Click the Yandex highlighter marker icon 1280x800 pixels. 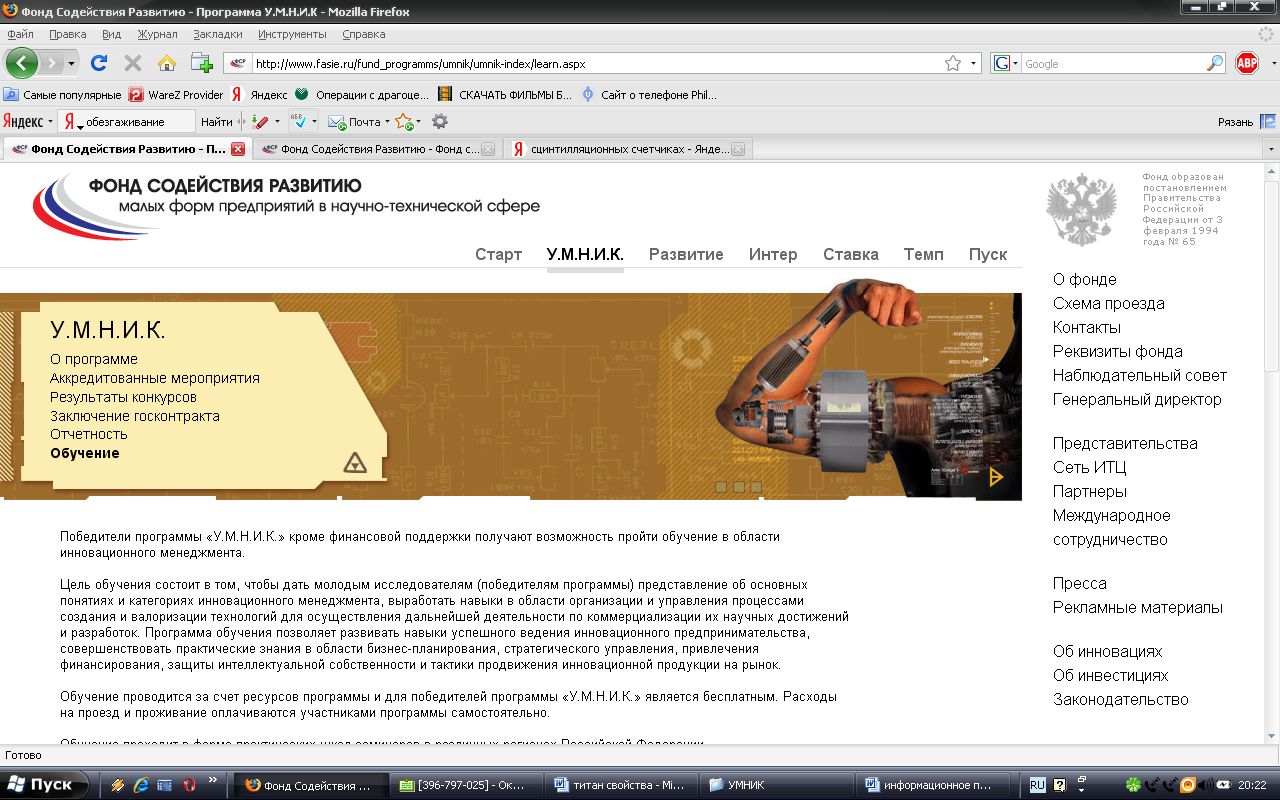pyautogui.click(x=260, y=121)
